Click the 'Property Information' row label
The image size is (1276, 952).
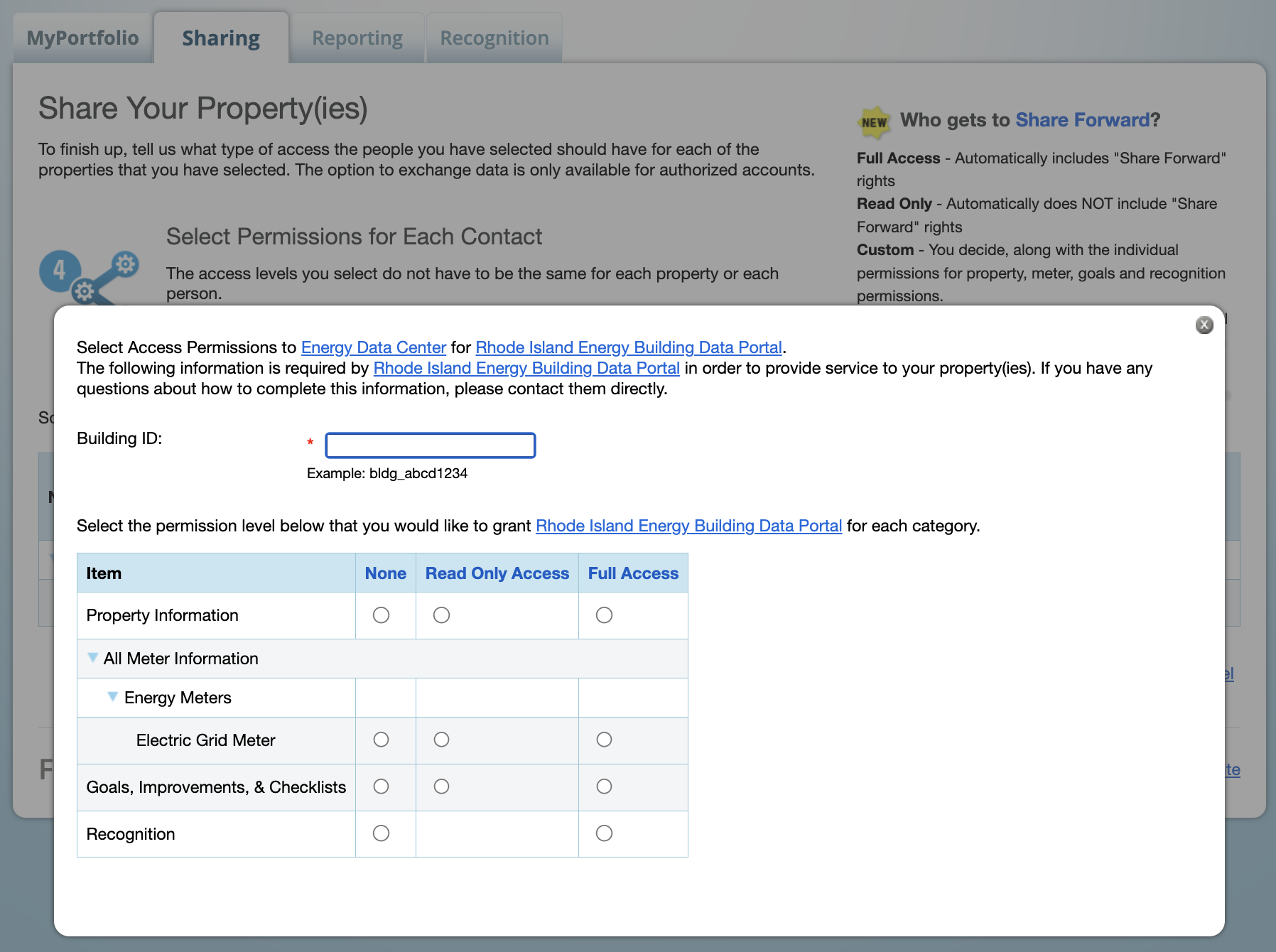pos(163,615)
